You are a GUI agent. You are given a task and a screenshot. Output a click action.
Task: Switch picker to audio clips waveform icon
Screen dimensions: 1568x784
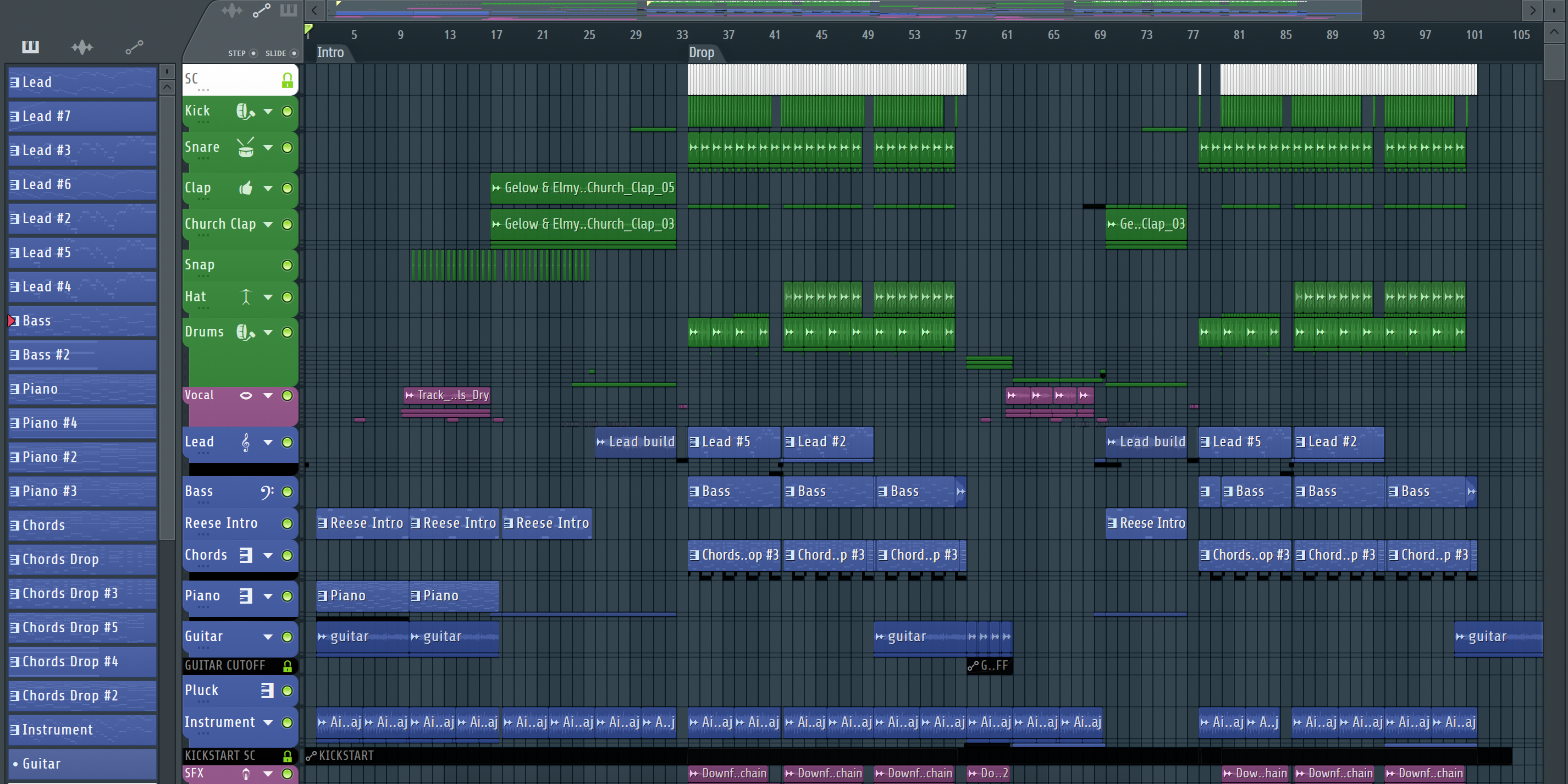point(82,47)
